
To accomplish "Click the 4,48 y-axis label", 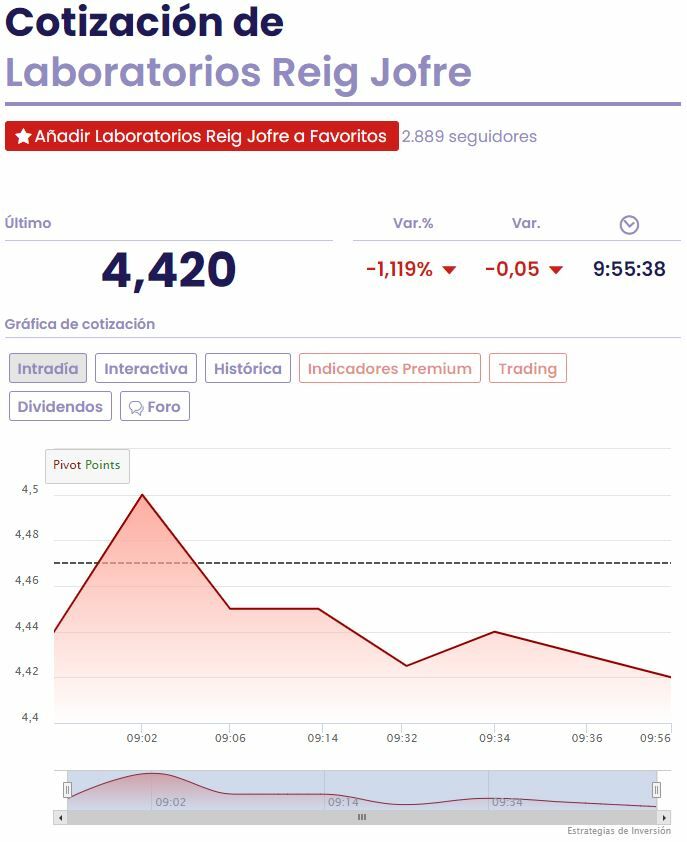I will click(27, 534).
